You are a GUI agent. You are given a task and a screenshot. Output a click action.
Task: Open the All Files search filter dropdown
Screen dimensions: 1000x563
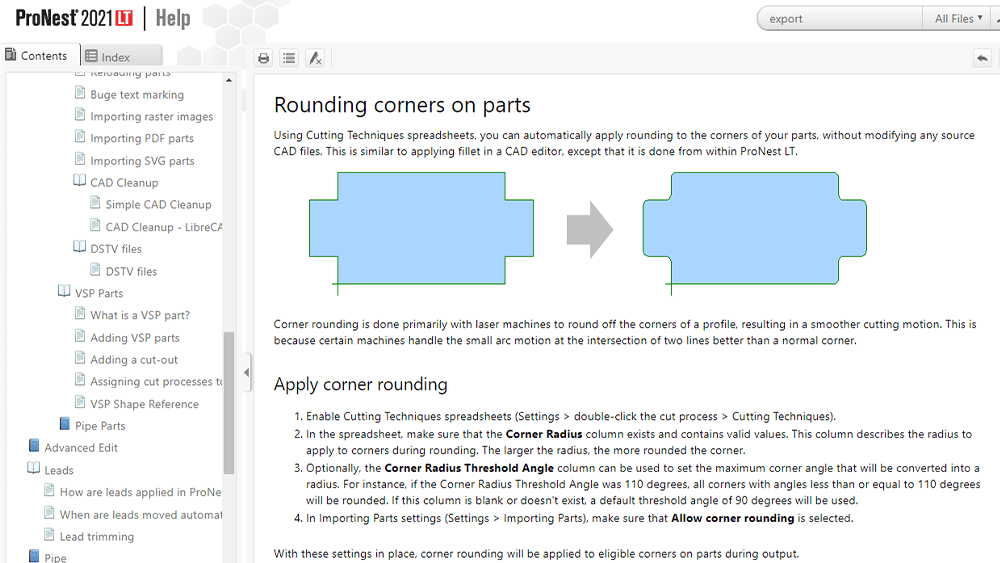click(958, 18)
